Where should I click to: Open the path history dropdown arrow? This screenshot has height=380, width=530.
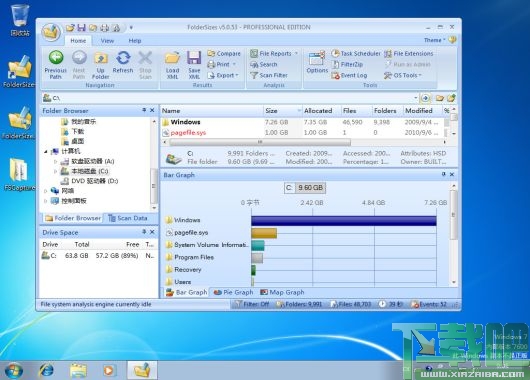tap(416, 98)
